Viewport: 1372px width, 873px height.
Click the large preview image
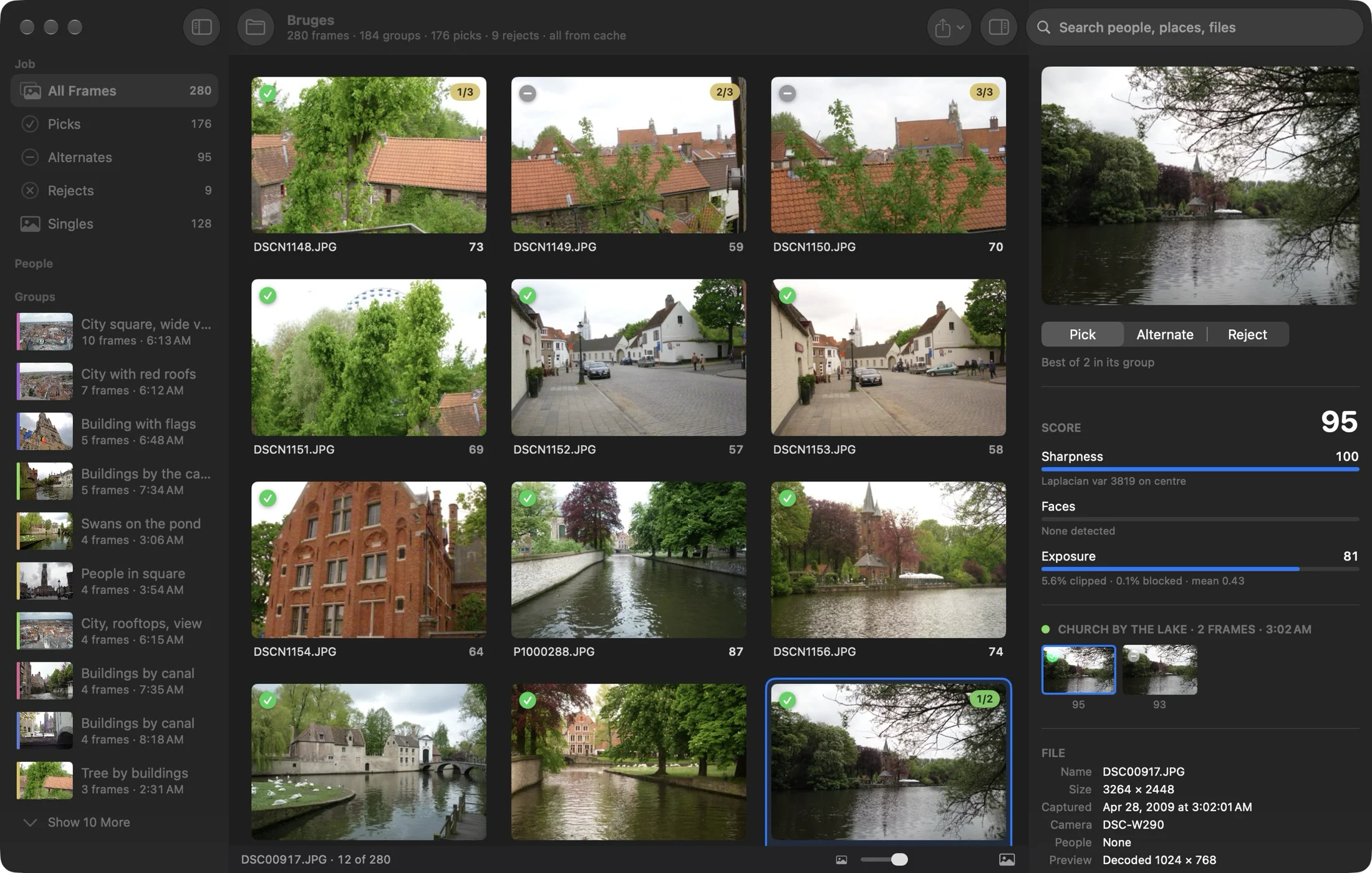(x=1200, y=186)
